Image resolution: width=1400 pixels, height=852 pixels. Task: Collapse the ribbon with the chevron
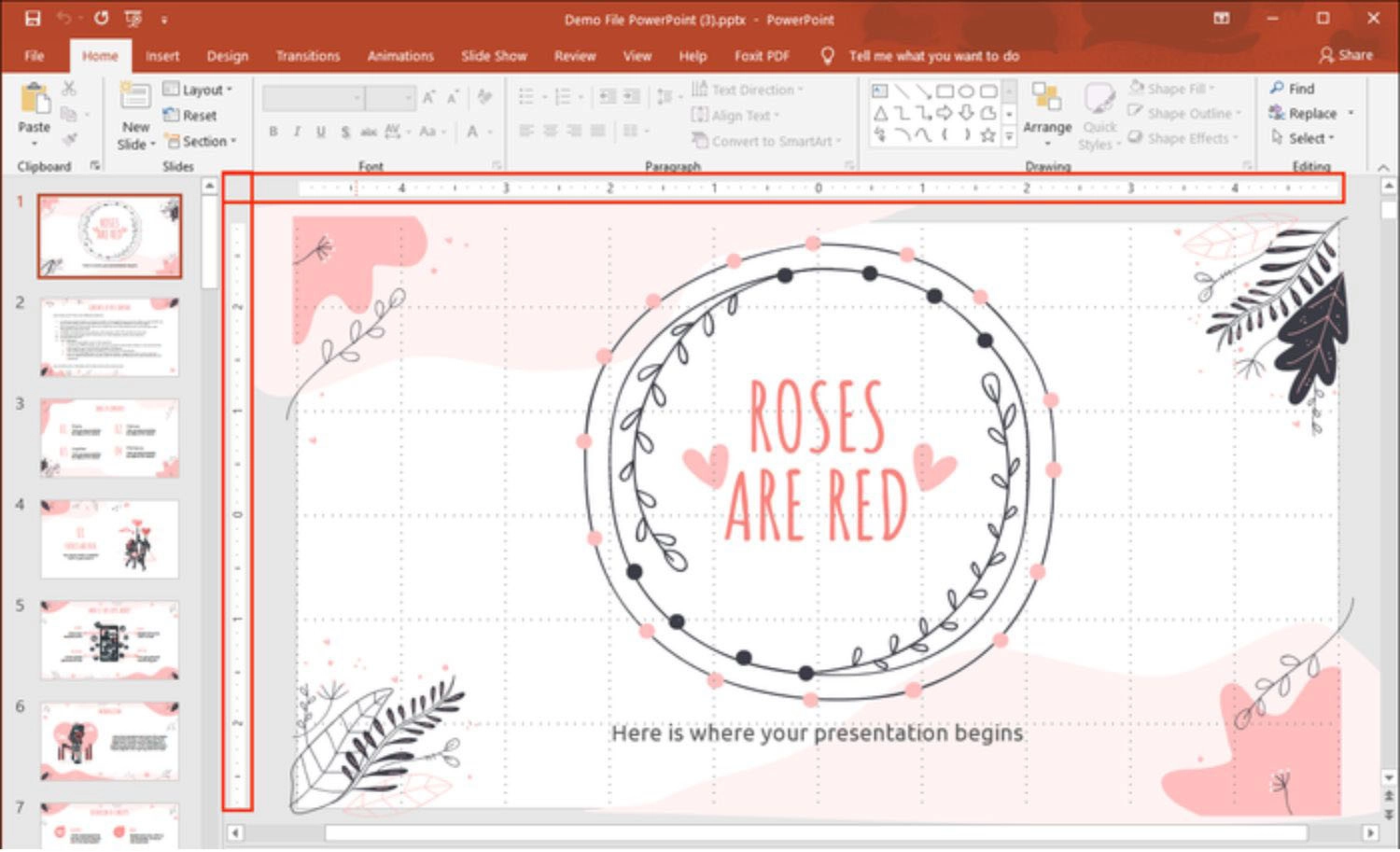tap(1383, 166)
